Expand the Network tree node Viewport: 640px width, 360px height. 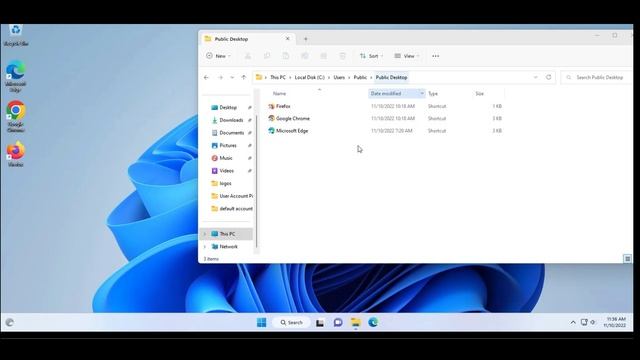[x=205, y=247]
